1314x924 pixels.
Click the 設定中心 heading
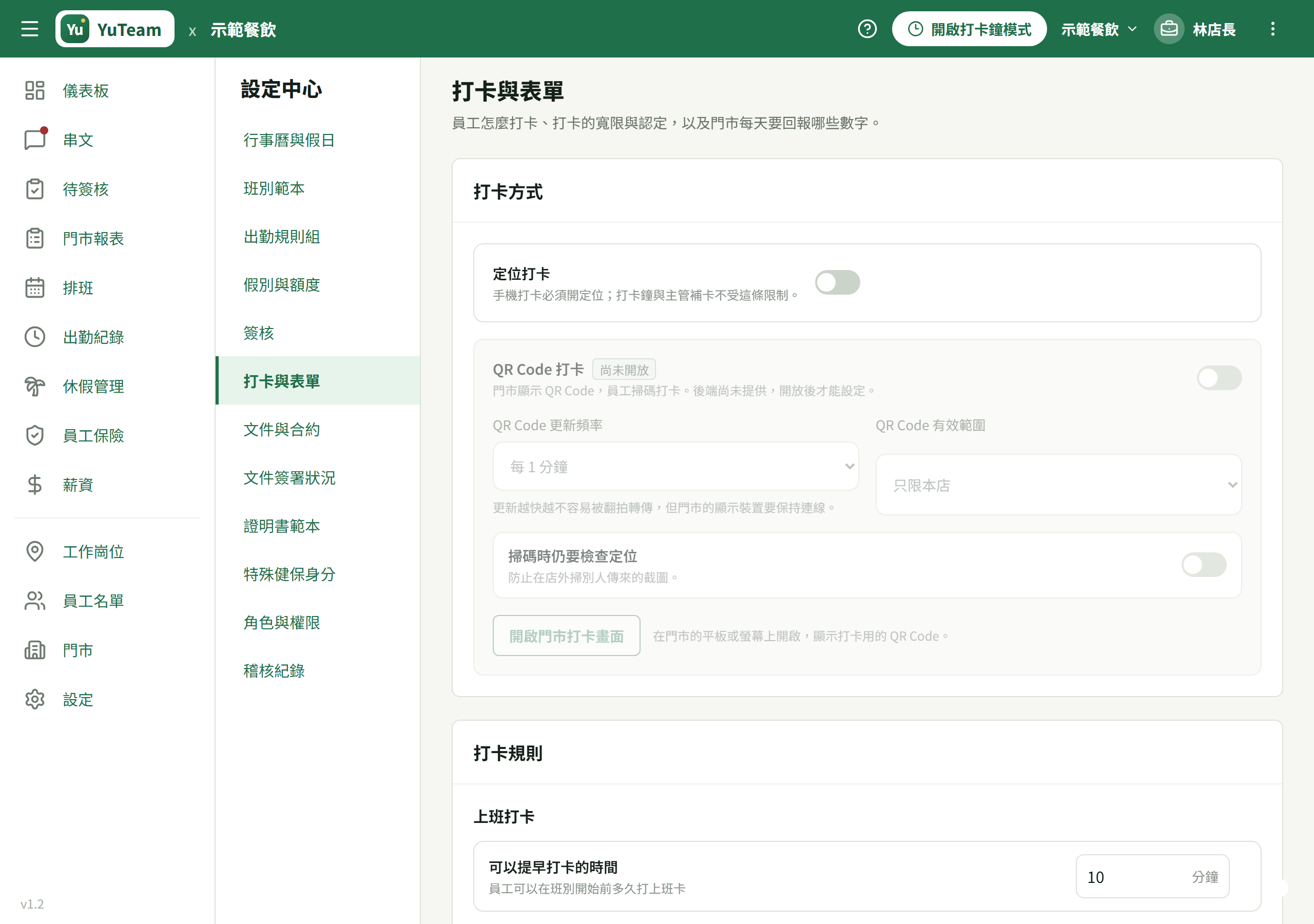282,89
